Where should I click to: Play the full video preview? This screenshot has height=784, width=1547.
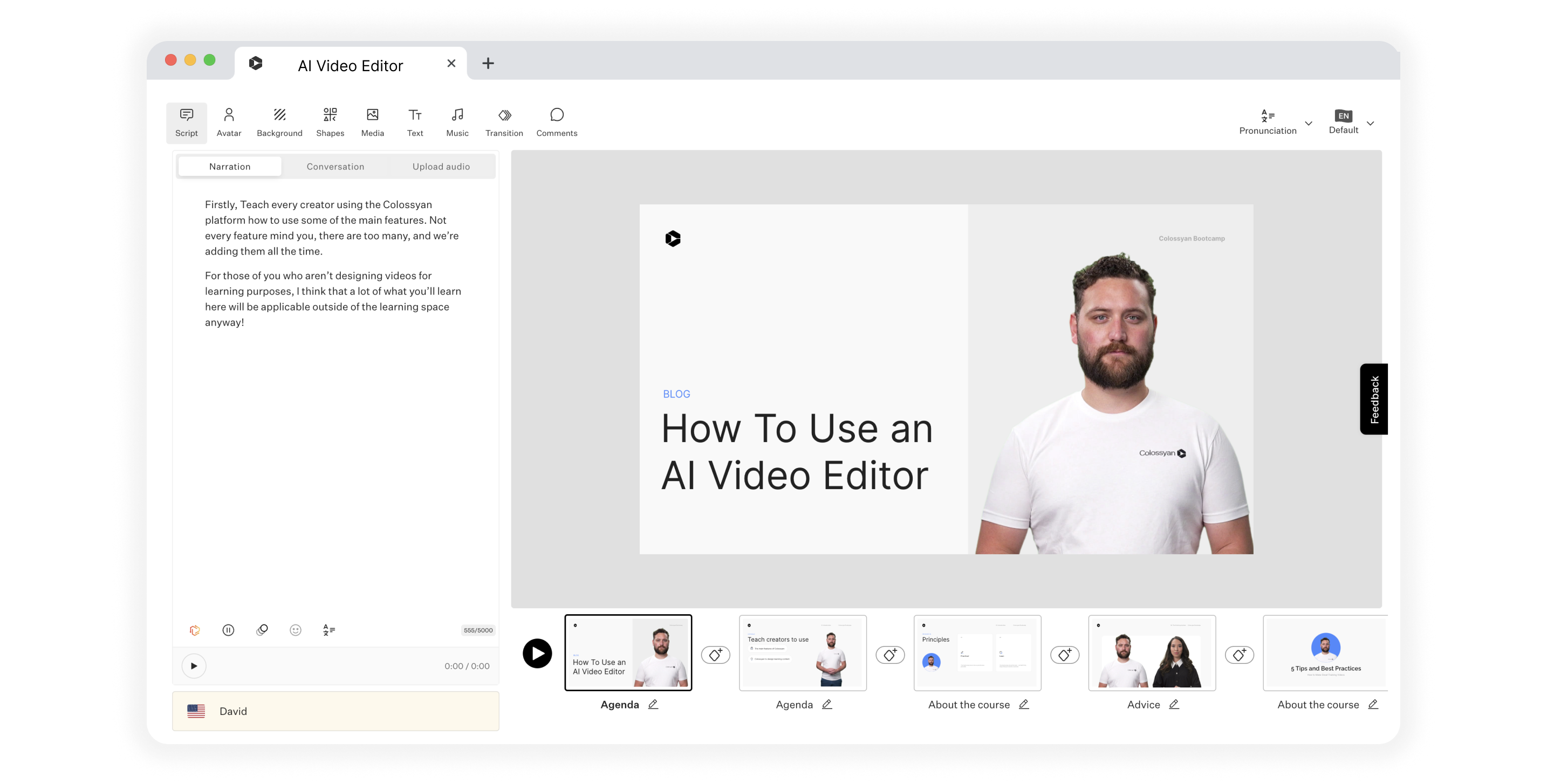[x=537, y=653]
